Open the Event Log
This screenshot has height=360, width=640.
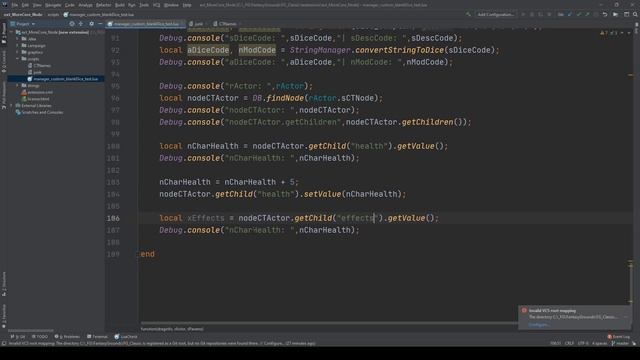tap(619, 337)
